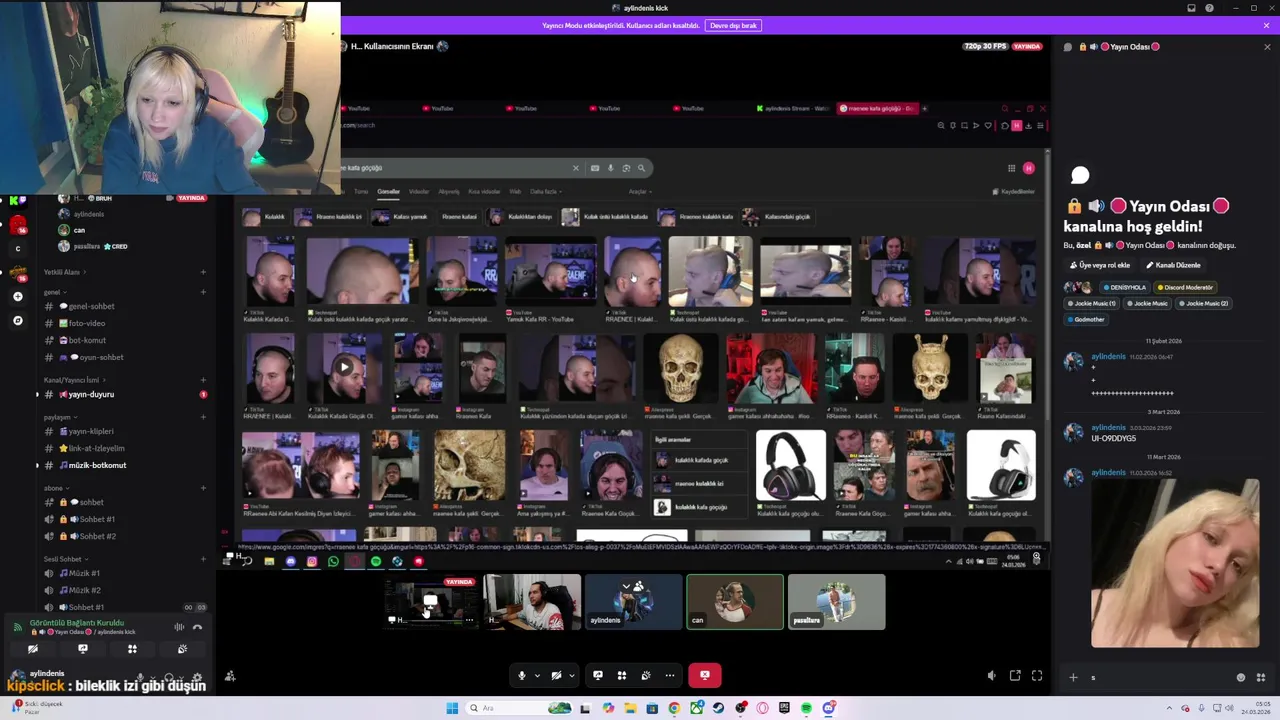Click screen share icon in voice panel
Viewport: 1280px width, 720px height.
[83, 649]
